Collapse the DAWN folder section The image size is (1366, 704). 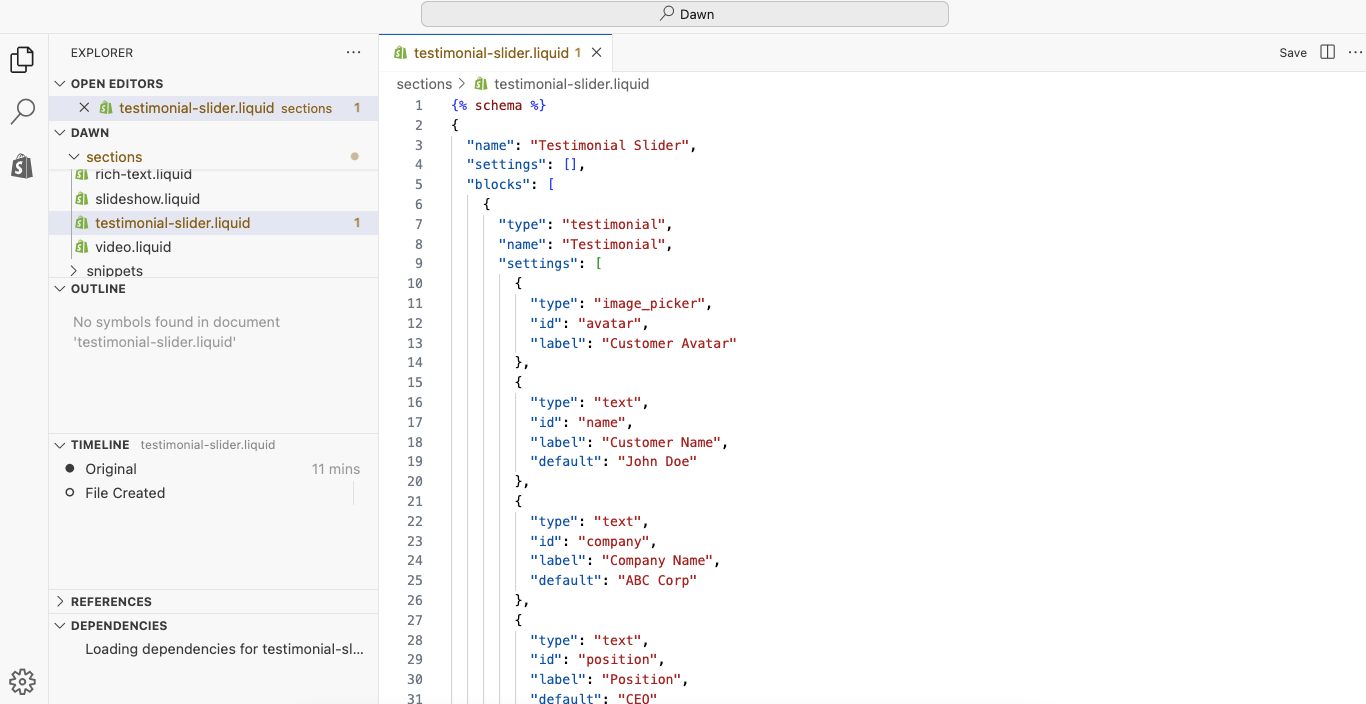point(61,133)
